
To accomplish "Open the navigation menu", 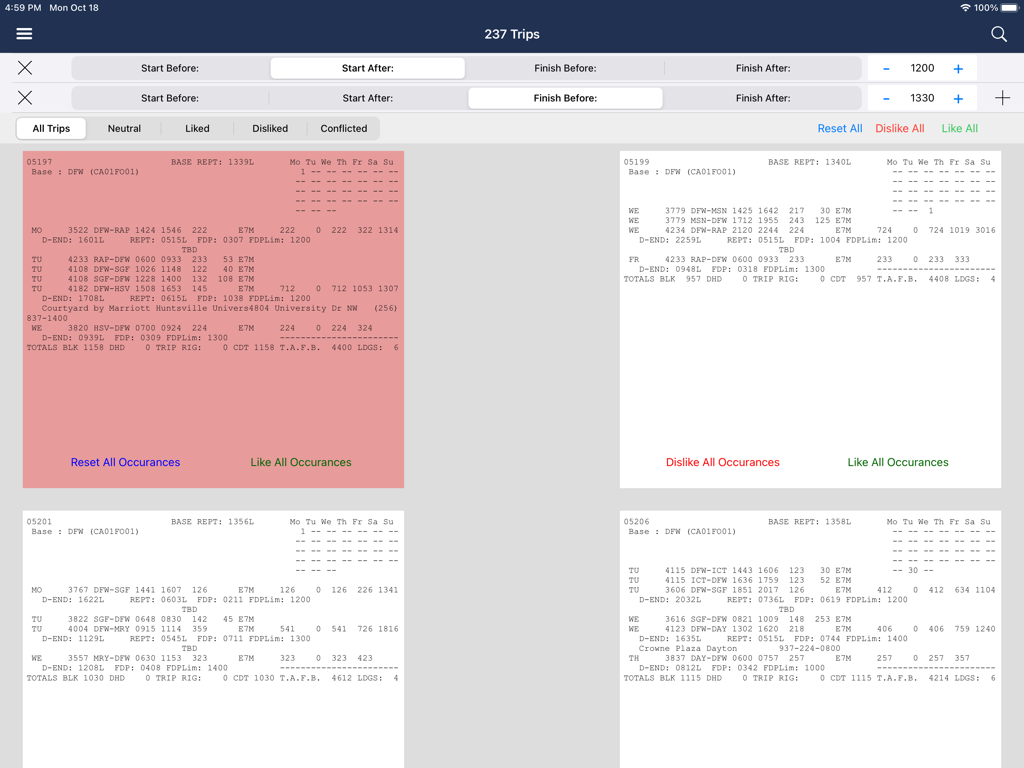I will pos(24,33).
